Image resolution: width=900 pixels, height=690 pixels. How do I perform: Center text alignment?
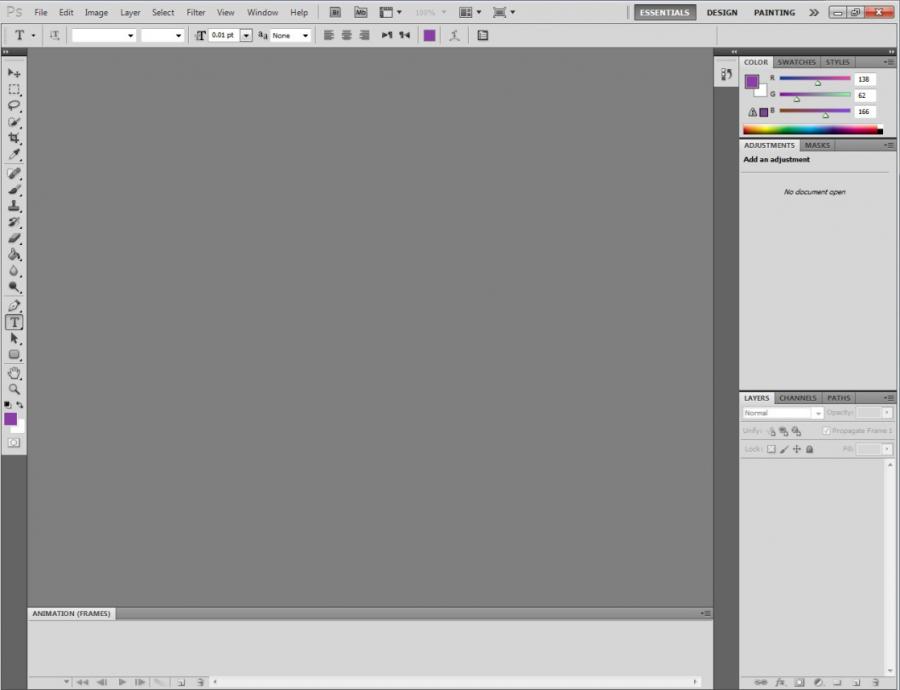(x=346, y=36)
